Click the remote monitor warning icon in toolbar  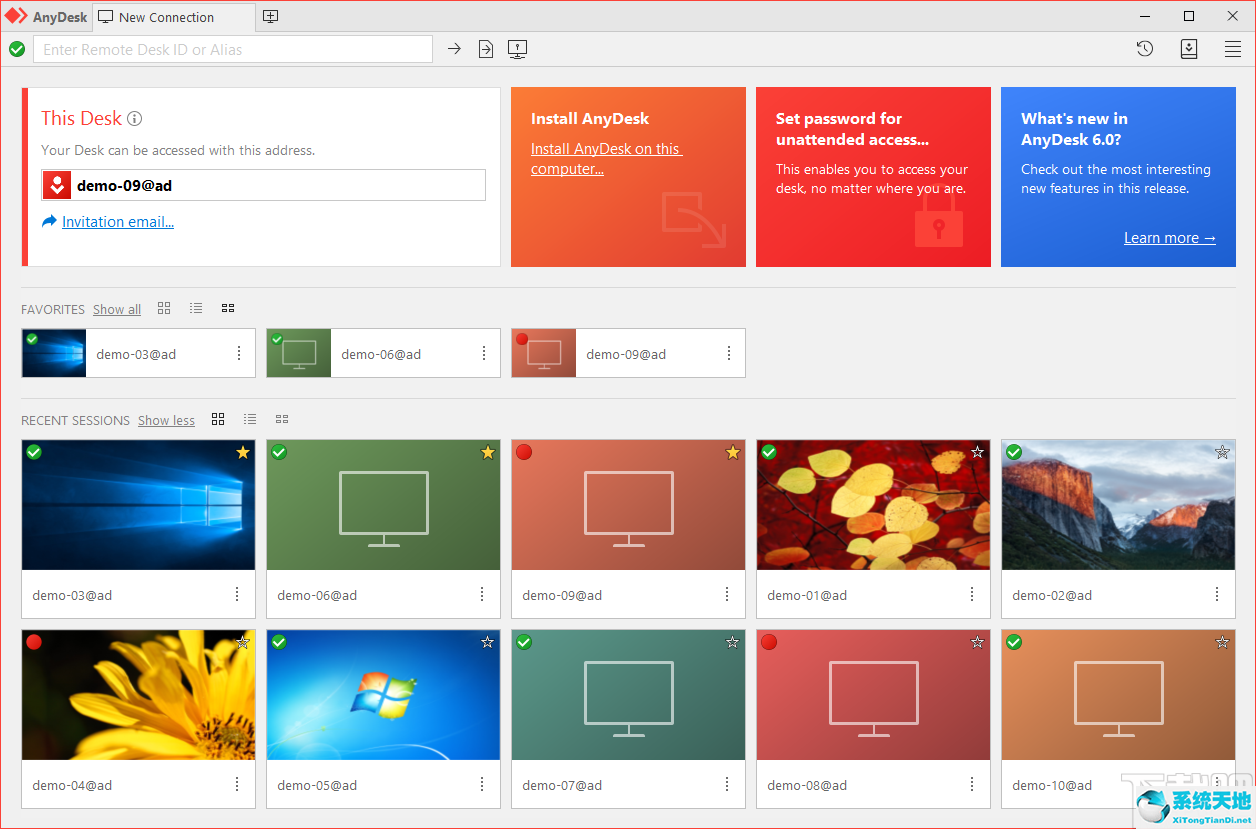[x=517, y=49]
